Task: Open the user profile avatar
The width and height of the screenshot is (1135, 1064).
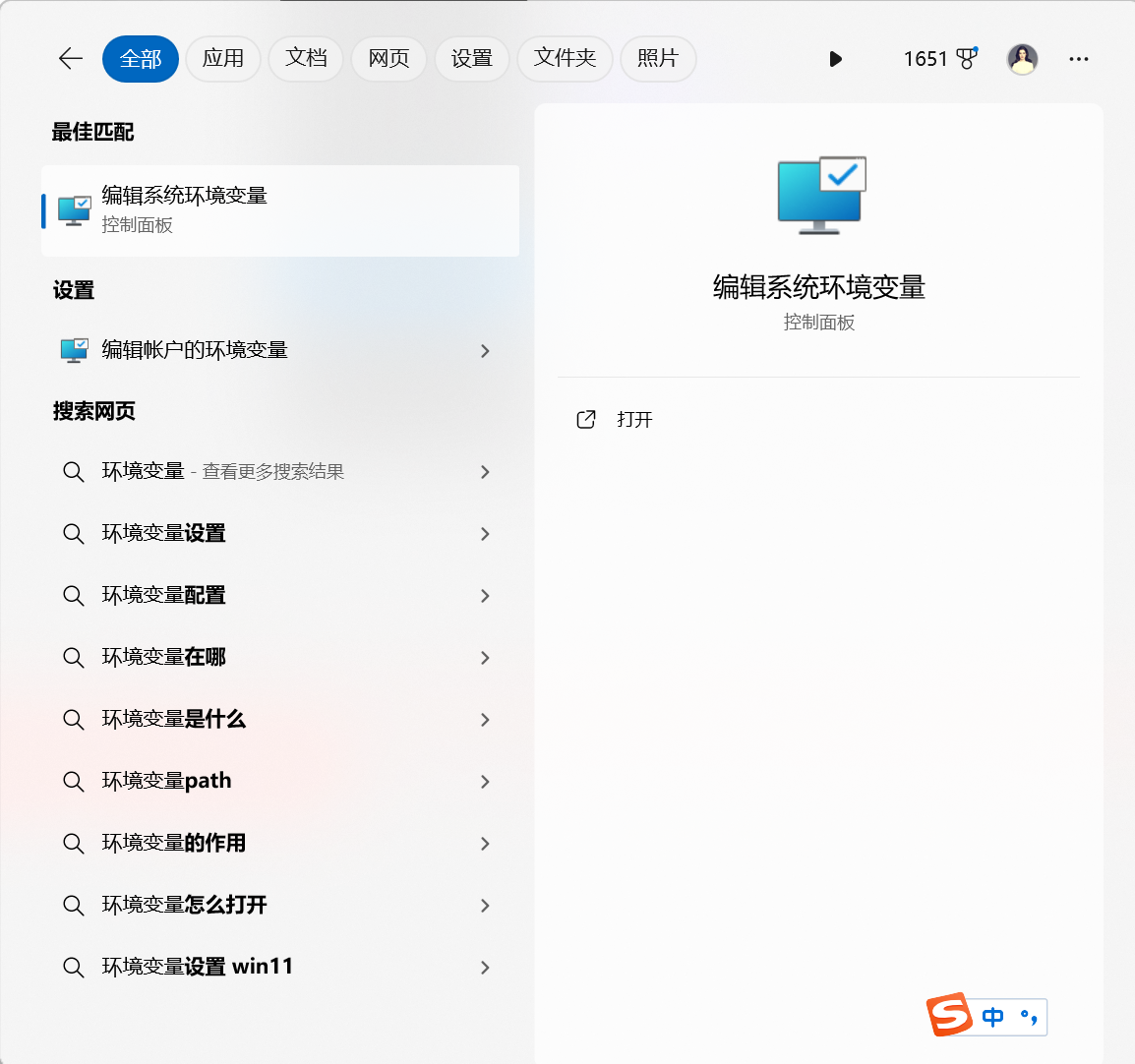Action: (1022, 59)
